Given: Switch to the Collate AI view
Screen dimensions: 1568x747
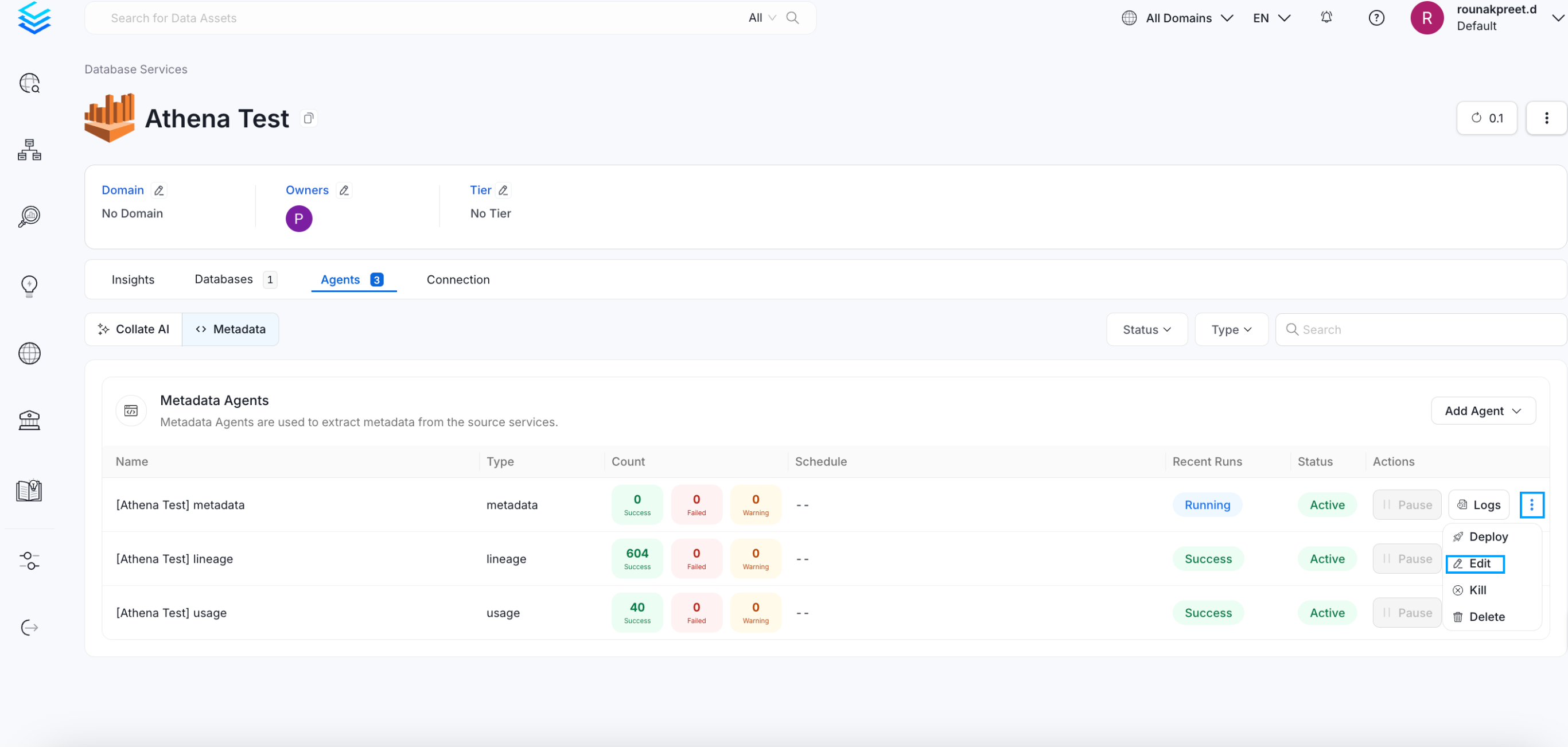Looking at the screenshot, I should click(x=133, y=329).
